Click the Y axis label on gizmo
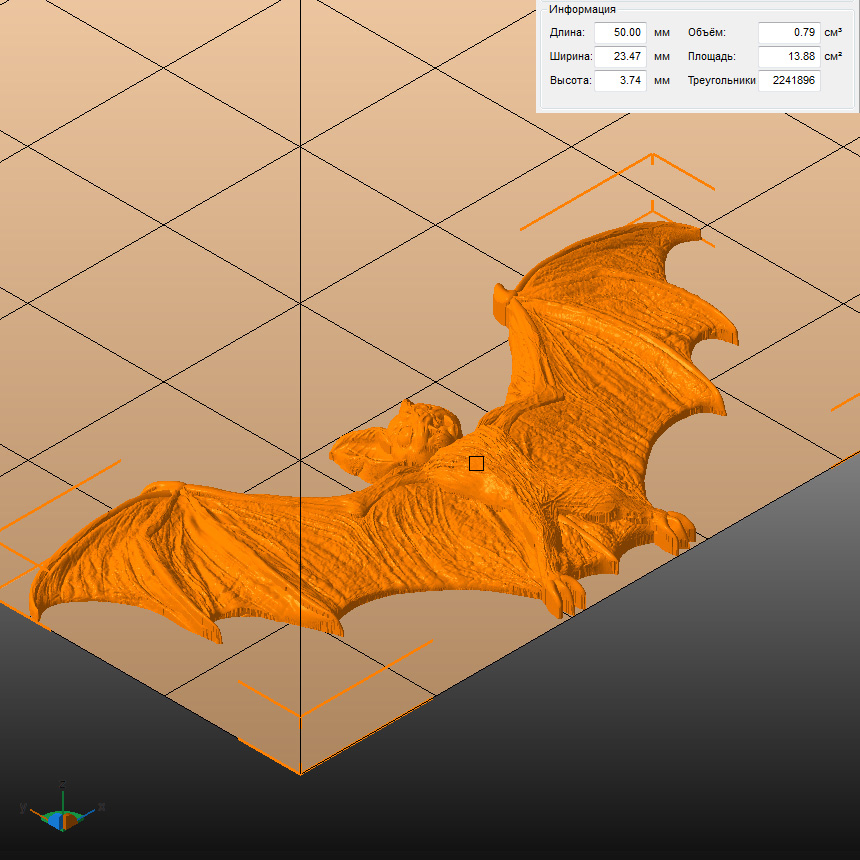Image resolution: width=860 pixels, height=860 pixels. click(x=23, y=806)
